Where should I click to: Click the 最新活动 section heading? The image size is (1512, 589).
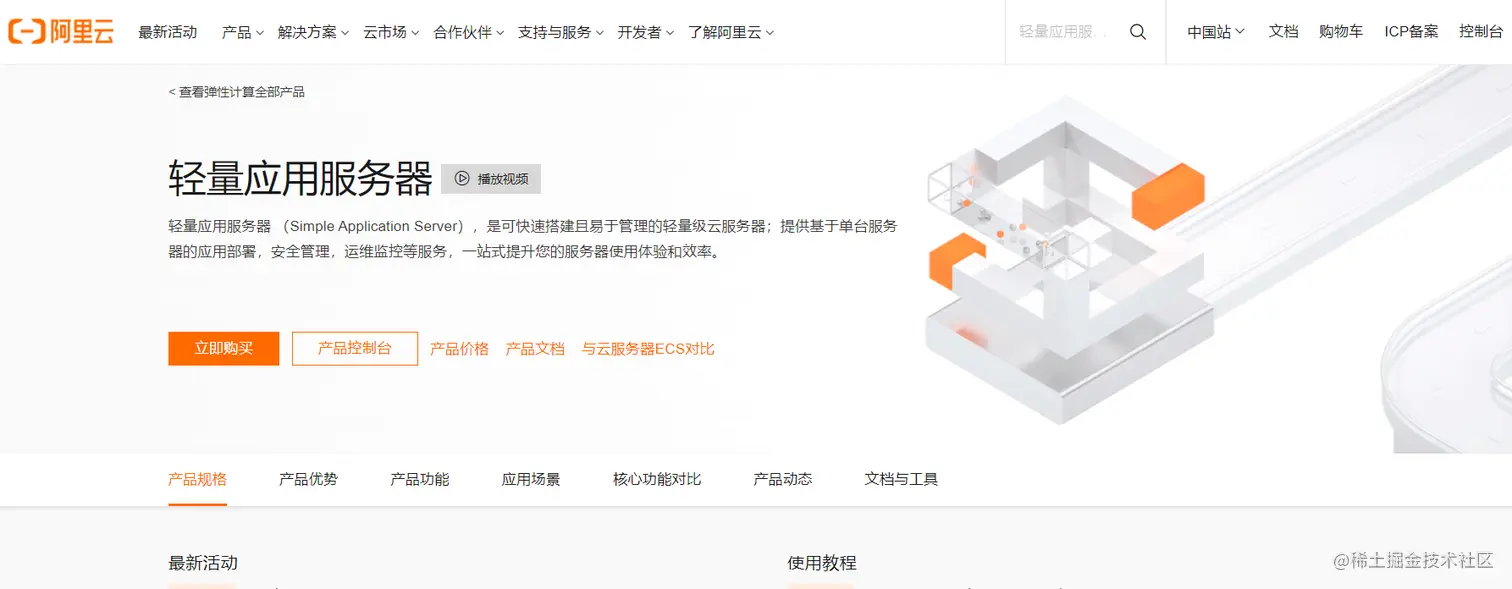(203, 563)
